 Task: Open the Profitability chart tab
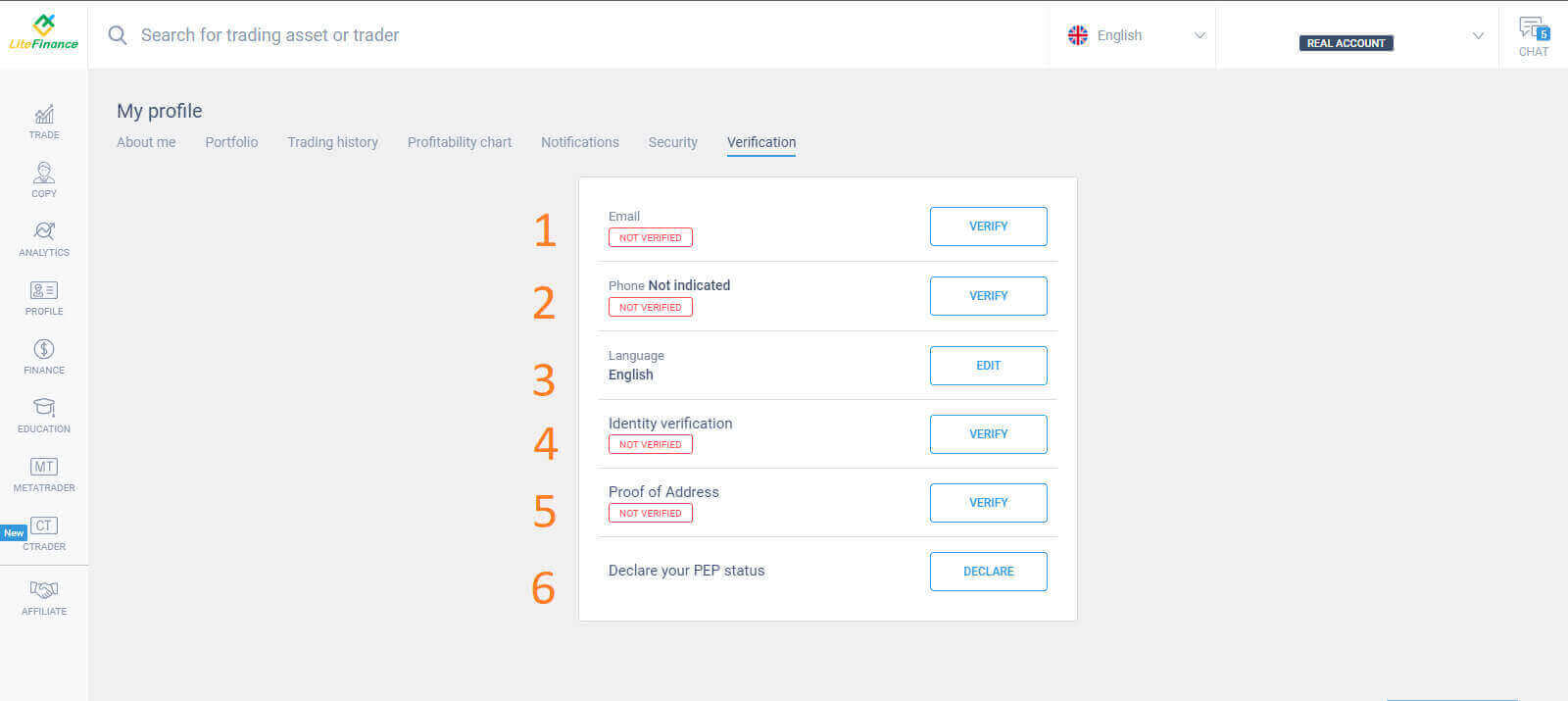pyautogui.click(x=460, y=142)
